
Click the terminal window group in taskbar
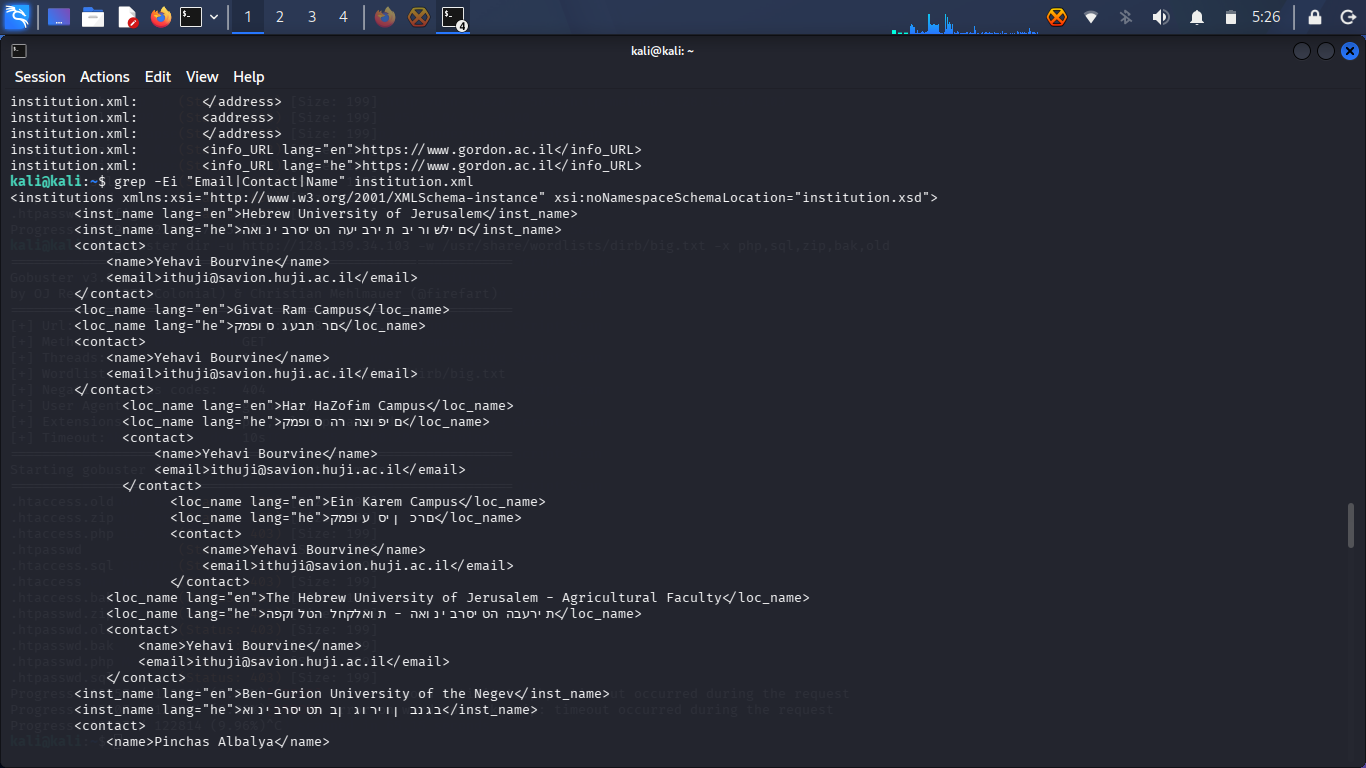pos(455,17)
